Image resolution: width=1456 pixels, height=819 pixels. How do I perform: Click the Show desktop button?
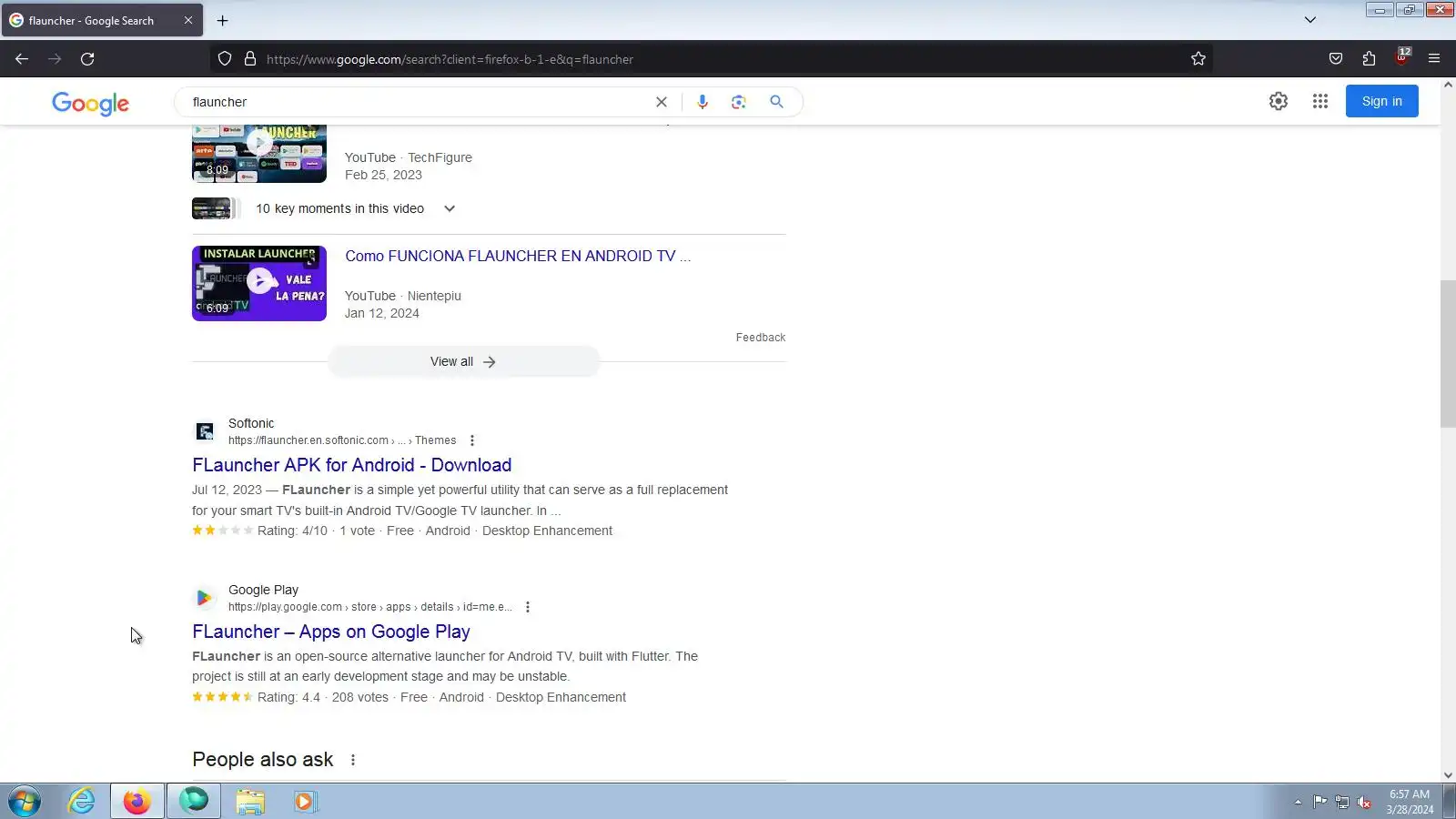tap(1450, 802)
